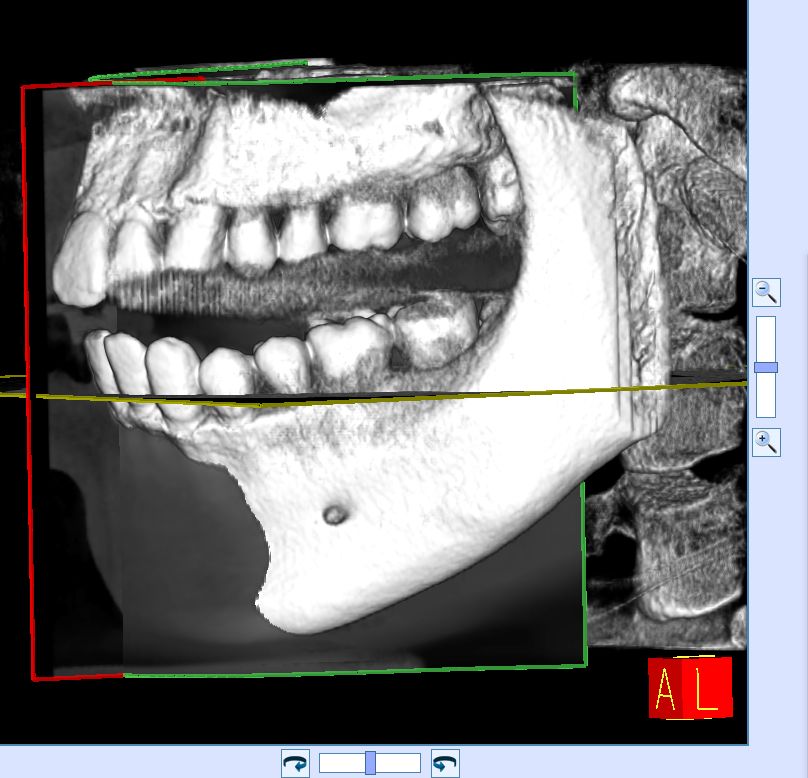Click the vertical zoom slider handle

(766, 367)
